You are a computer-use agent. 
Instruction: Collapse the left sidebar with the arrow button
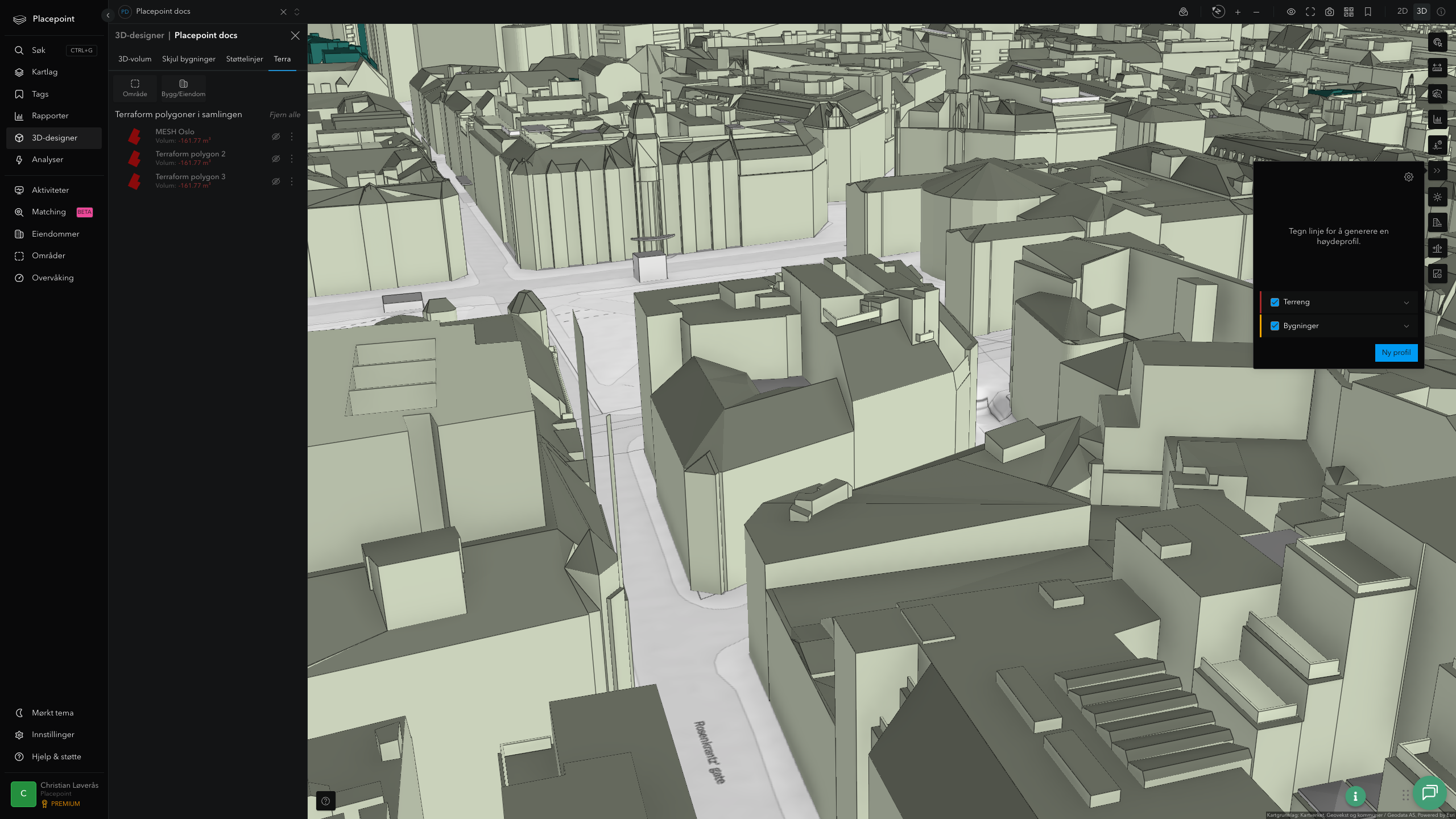107,15
